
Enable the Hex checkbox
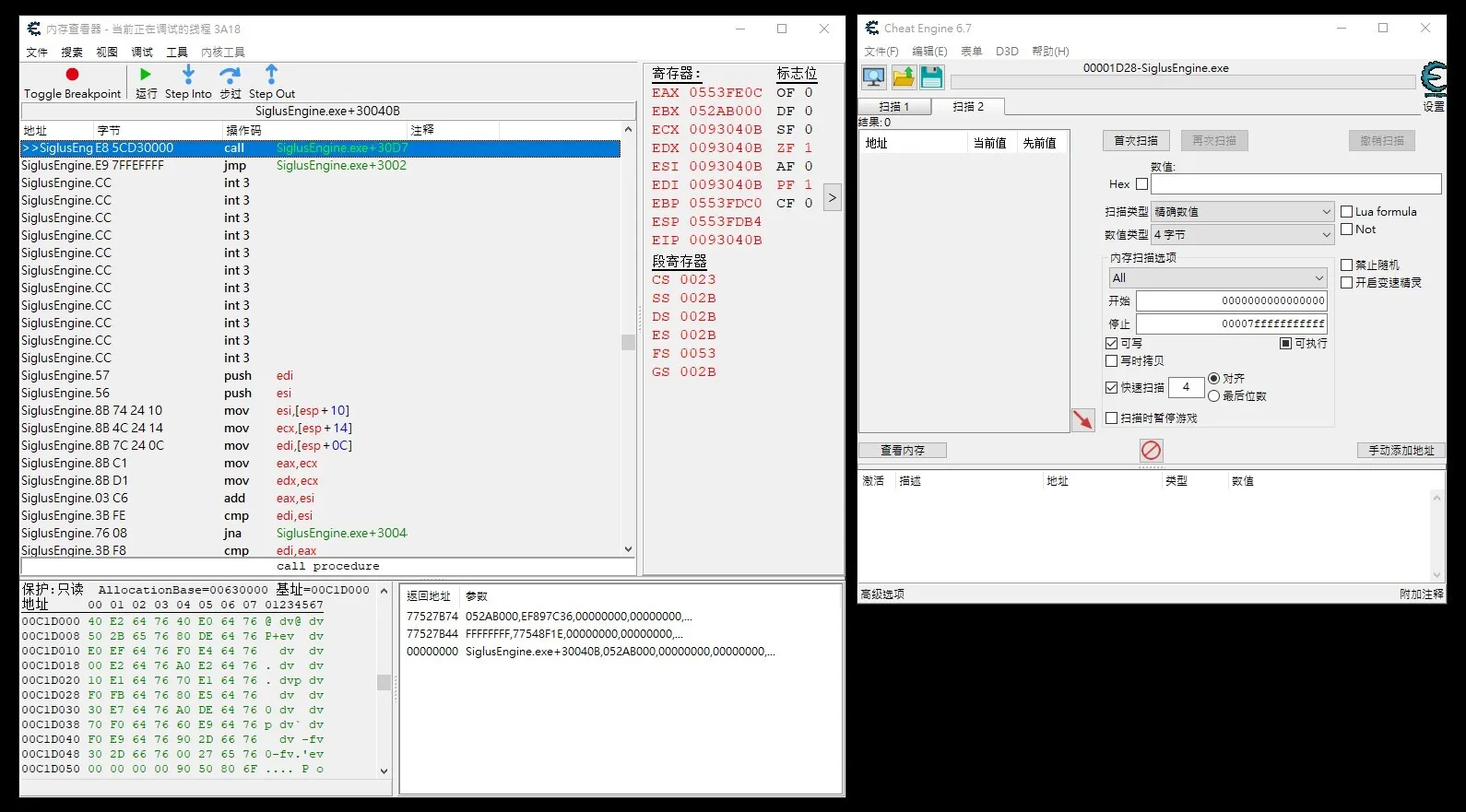tap(1141, 184)
